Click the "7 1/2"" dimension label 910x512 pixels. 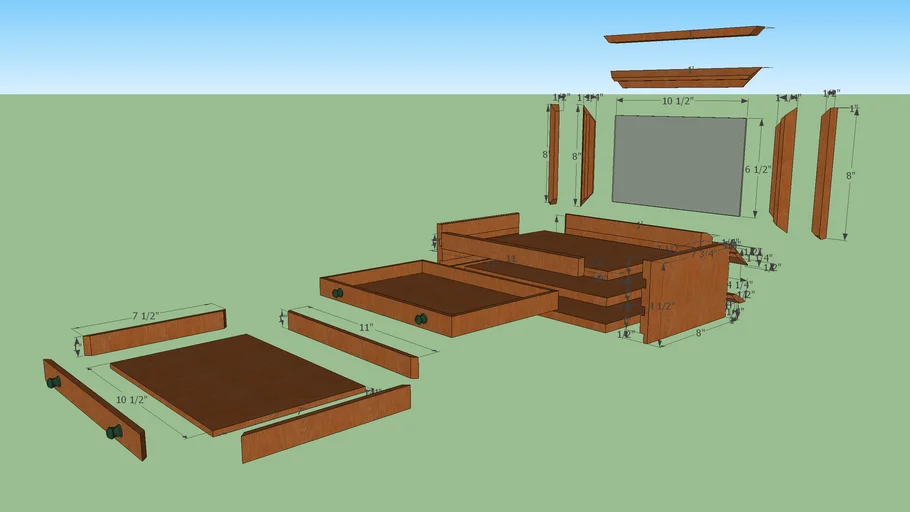[145, 316]
